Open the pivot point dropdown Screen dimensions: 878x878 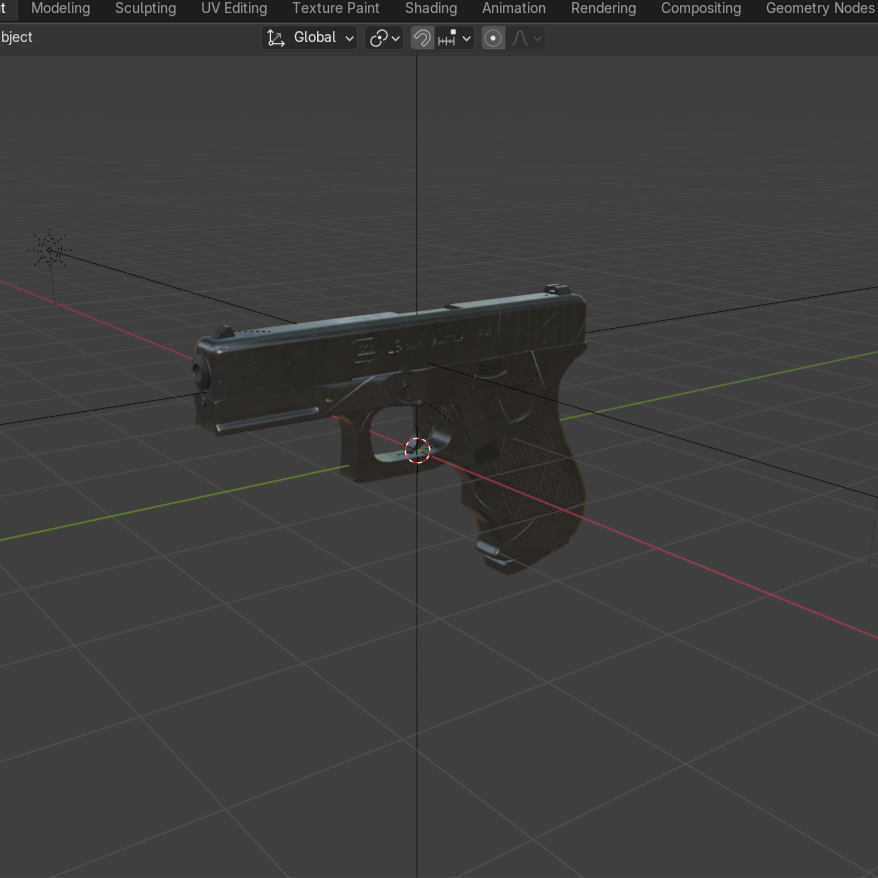(x=384, y=38)
